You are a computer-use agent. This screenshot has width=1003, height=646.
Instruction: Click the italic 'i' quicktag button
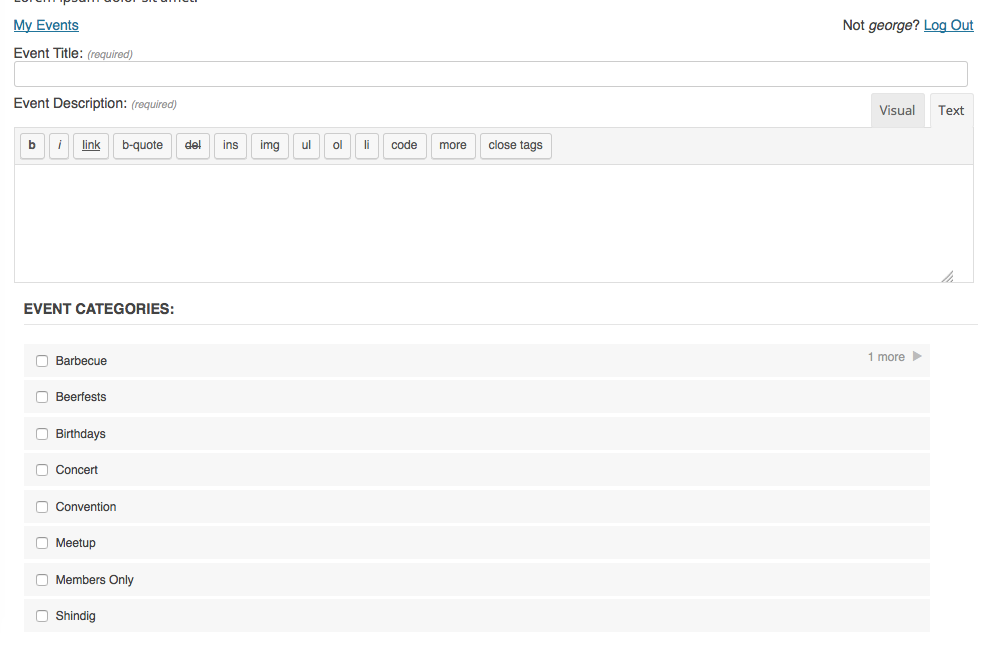click(x=59, y=146)
